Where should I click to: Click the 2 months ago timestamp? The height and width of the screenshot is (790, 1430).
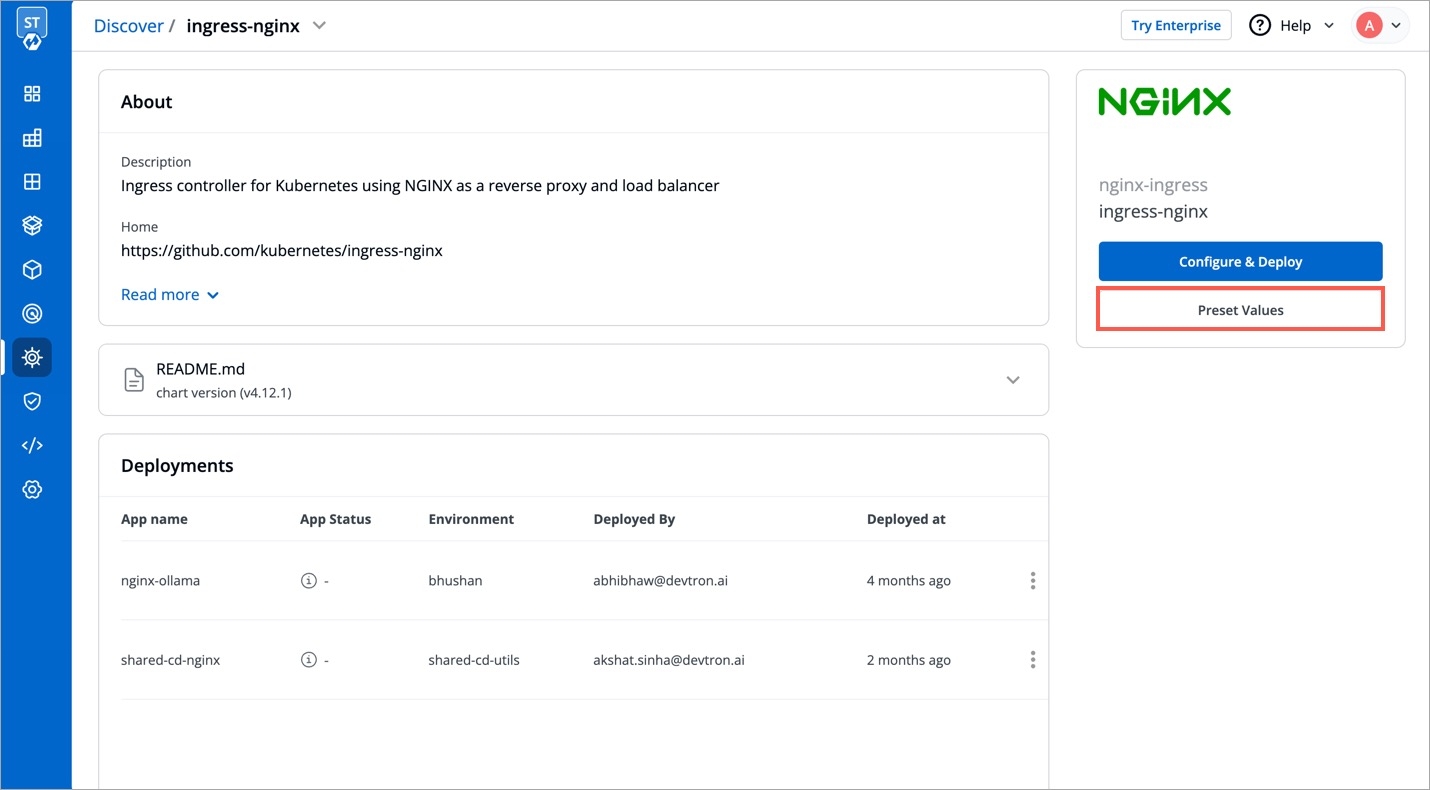pyautogui.click(x=909, y=660)
